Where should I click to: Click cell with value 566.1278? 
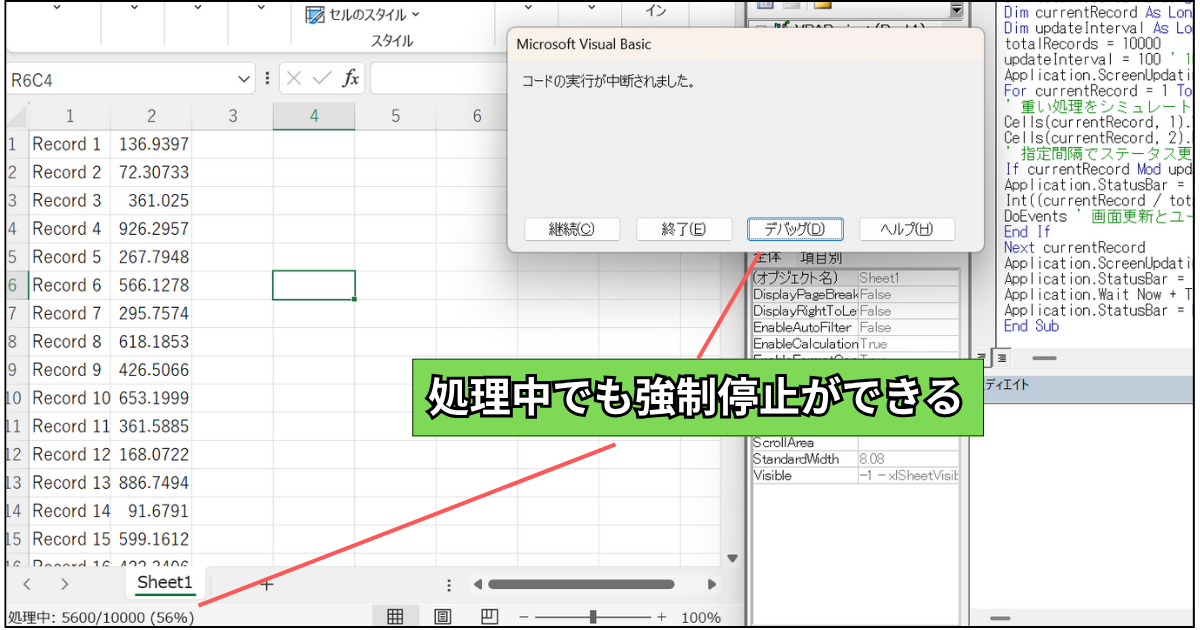pyautogui.click(x=153, y=285)
